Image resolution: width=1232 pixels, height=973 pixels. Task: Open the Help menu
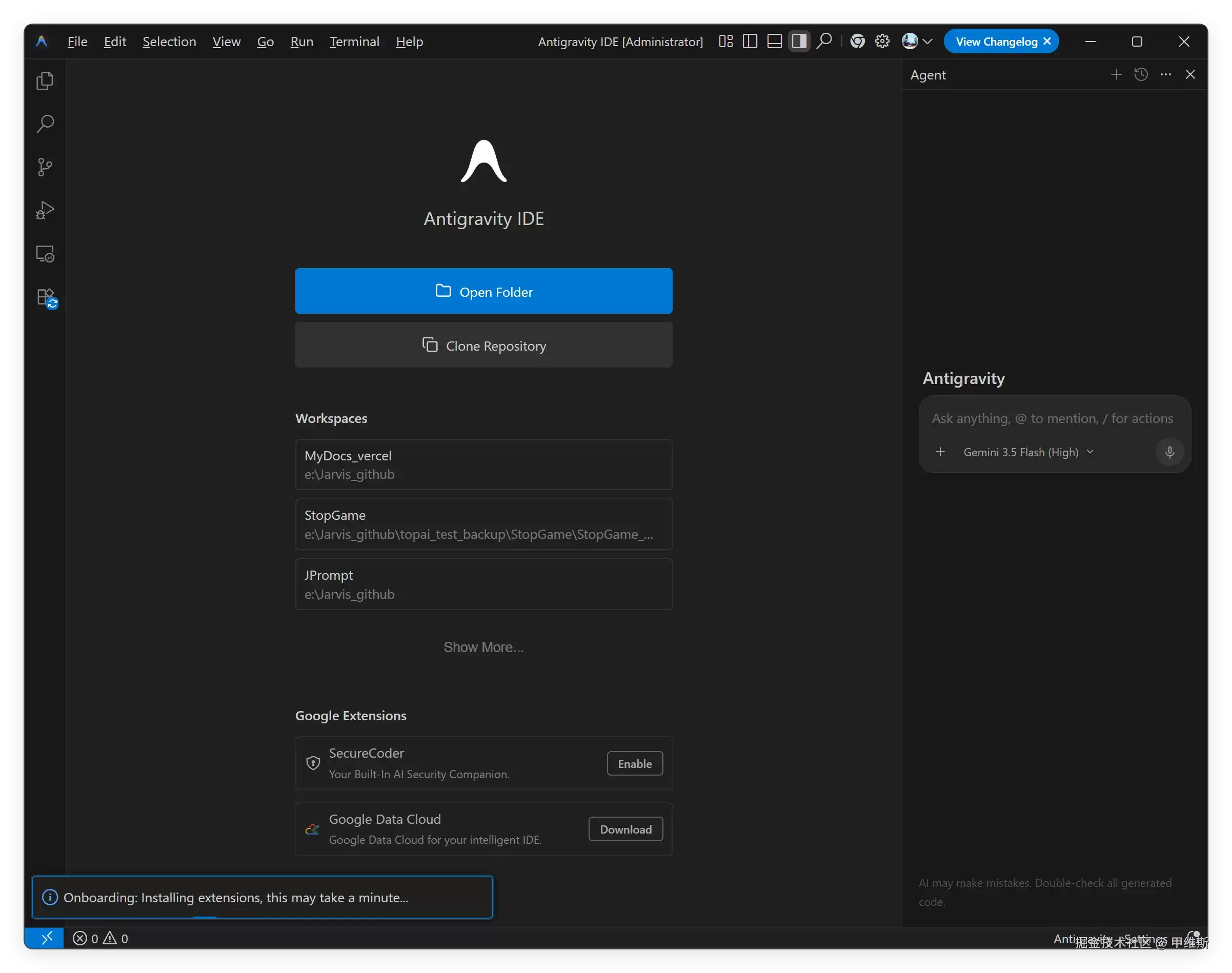click(x=410, y=42)
